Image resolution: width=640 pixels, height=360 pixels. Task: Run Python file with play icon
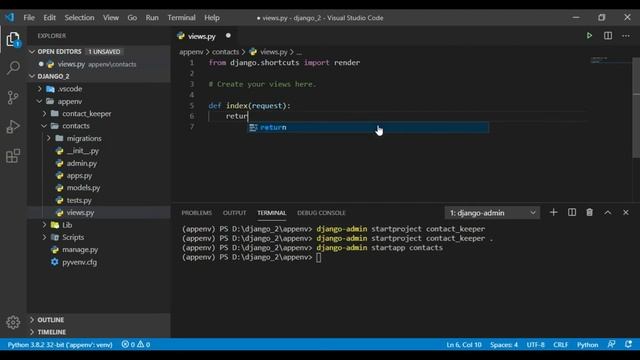pyautogui.click(x=589, y=36)
